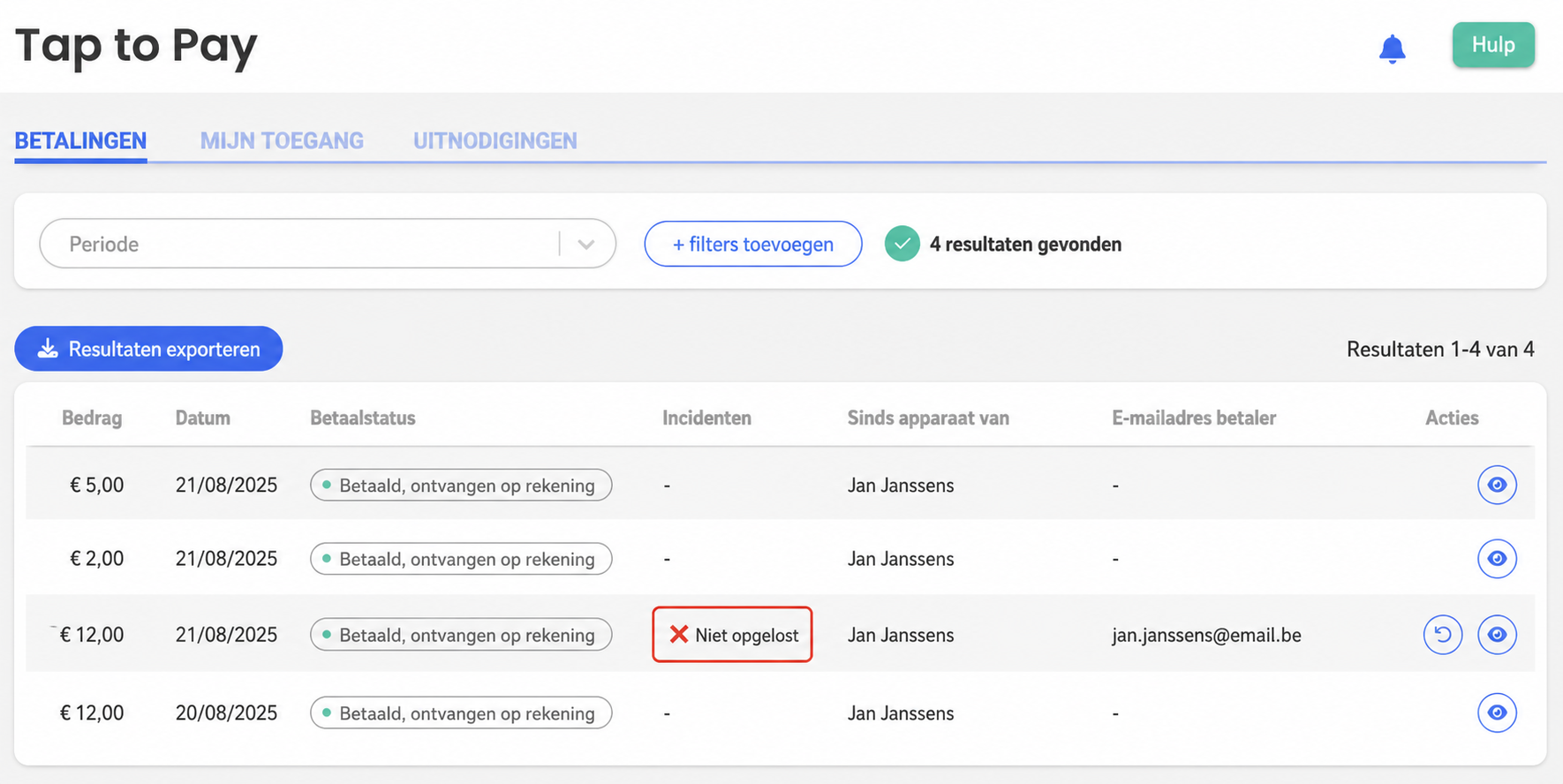This screenshot has width=1563, height=784.
Task: Click Resultaten exporteren button
Action: click(x=148, y=349)
